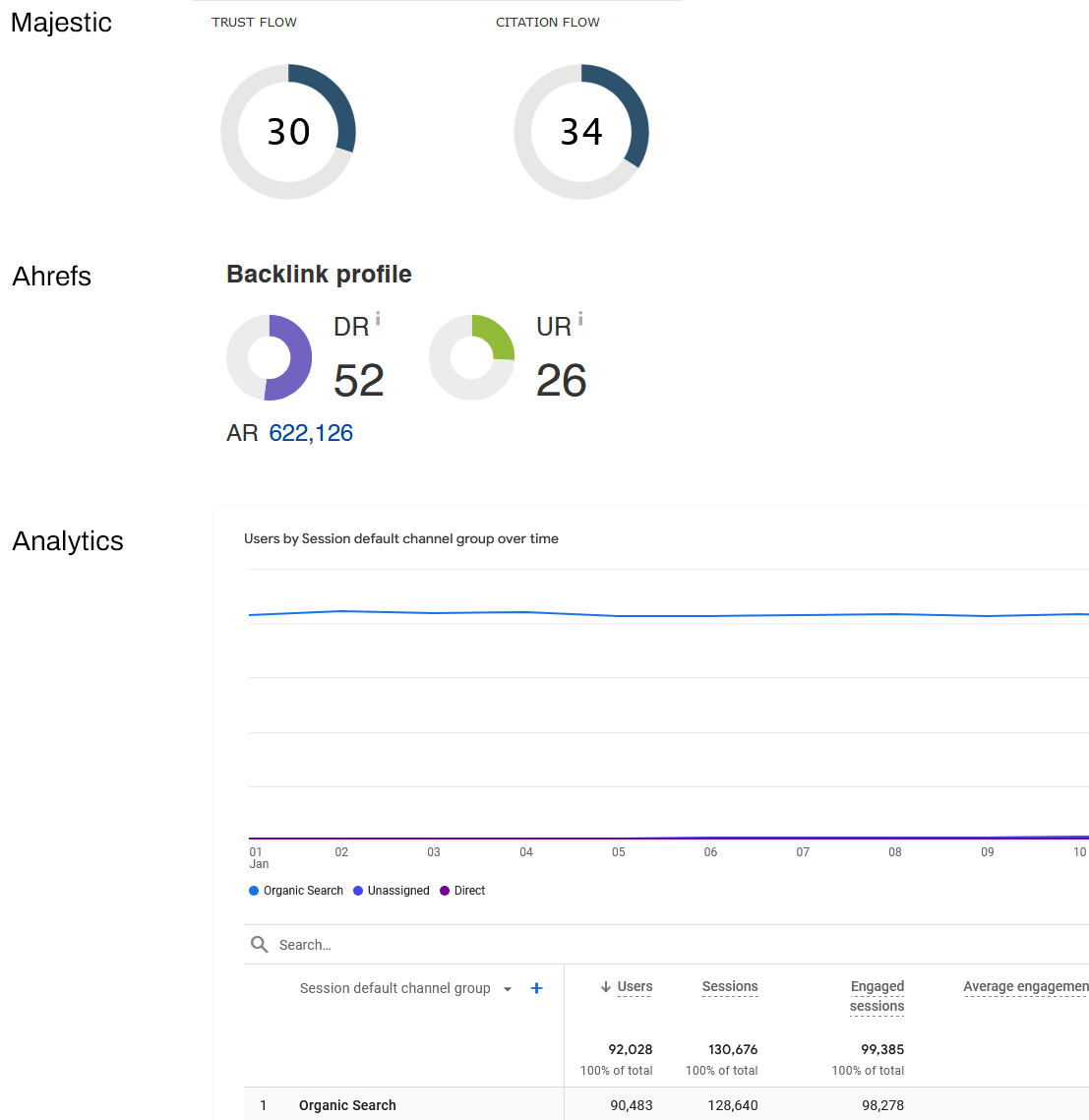This screenshot has width=1089, height=1120.
Task: Click the DR score 52
Action: (359, 380)
